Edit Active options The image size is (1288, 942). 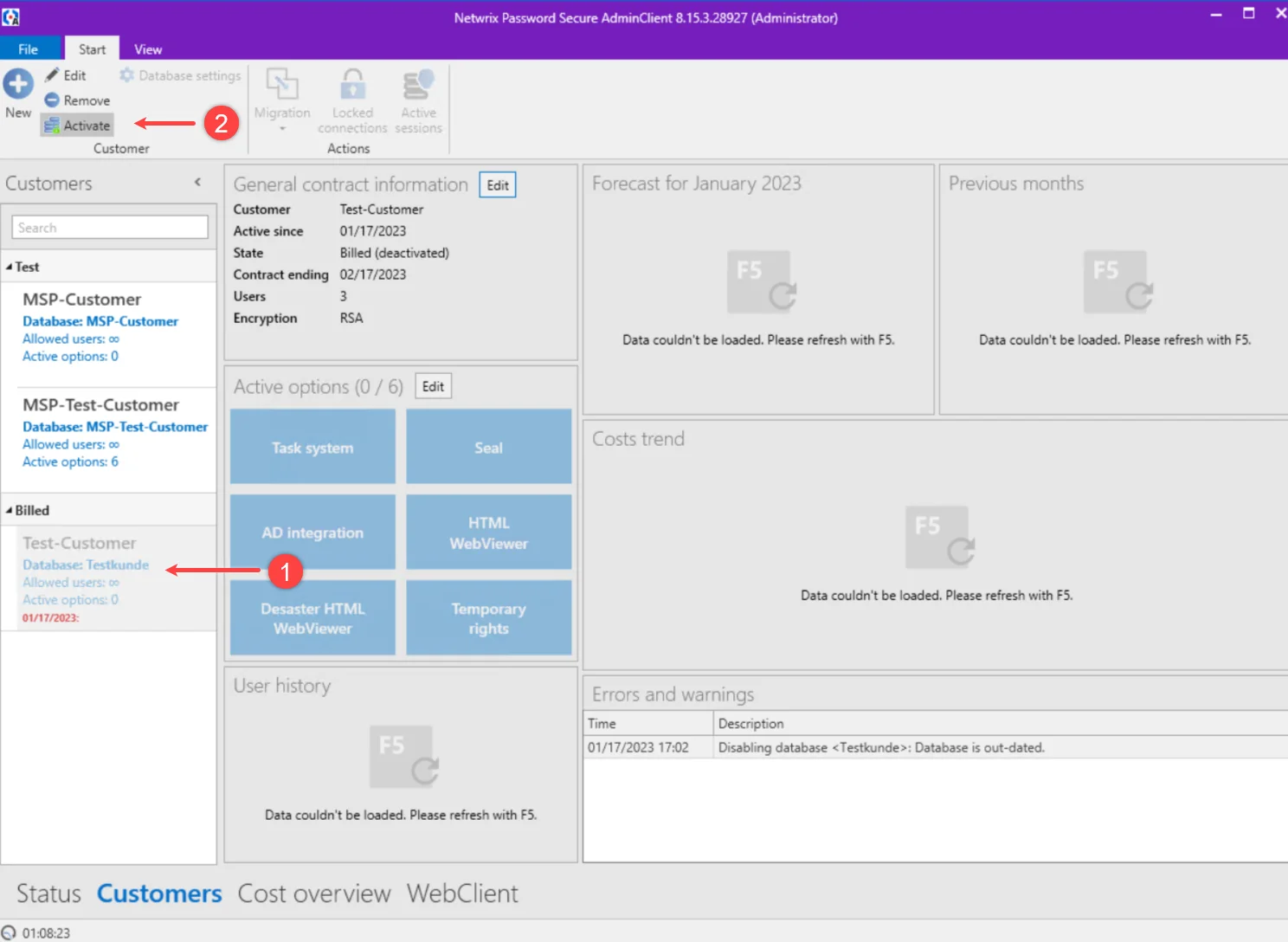coord(434,387)
